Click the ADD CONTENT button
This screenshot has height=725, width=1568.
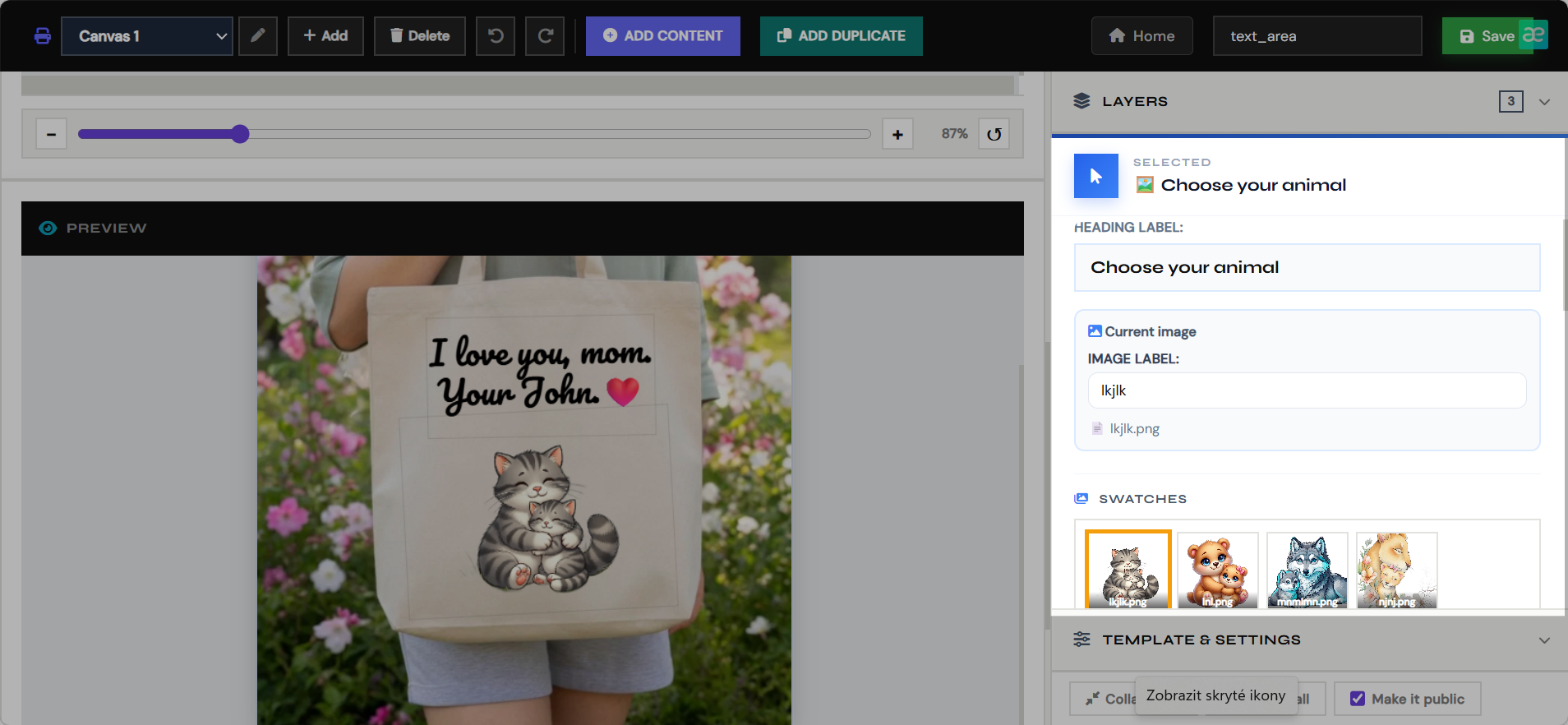coord(663,36)
